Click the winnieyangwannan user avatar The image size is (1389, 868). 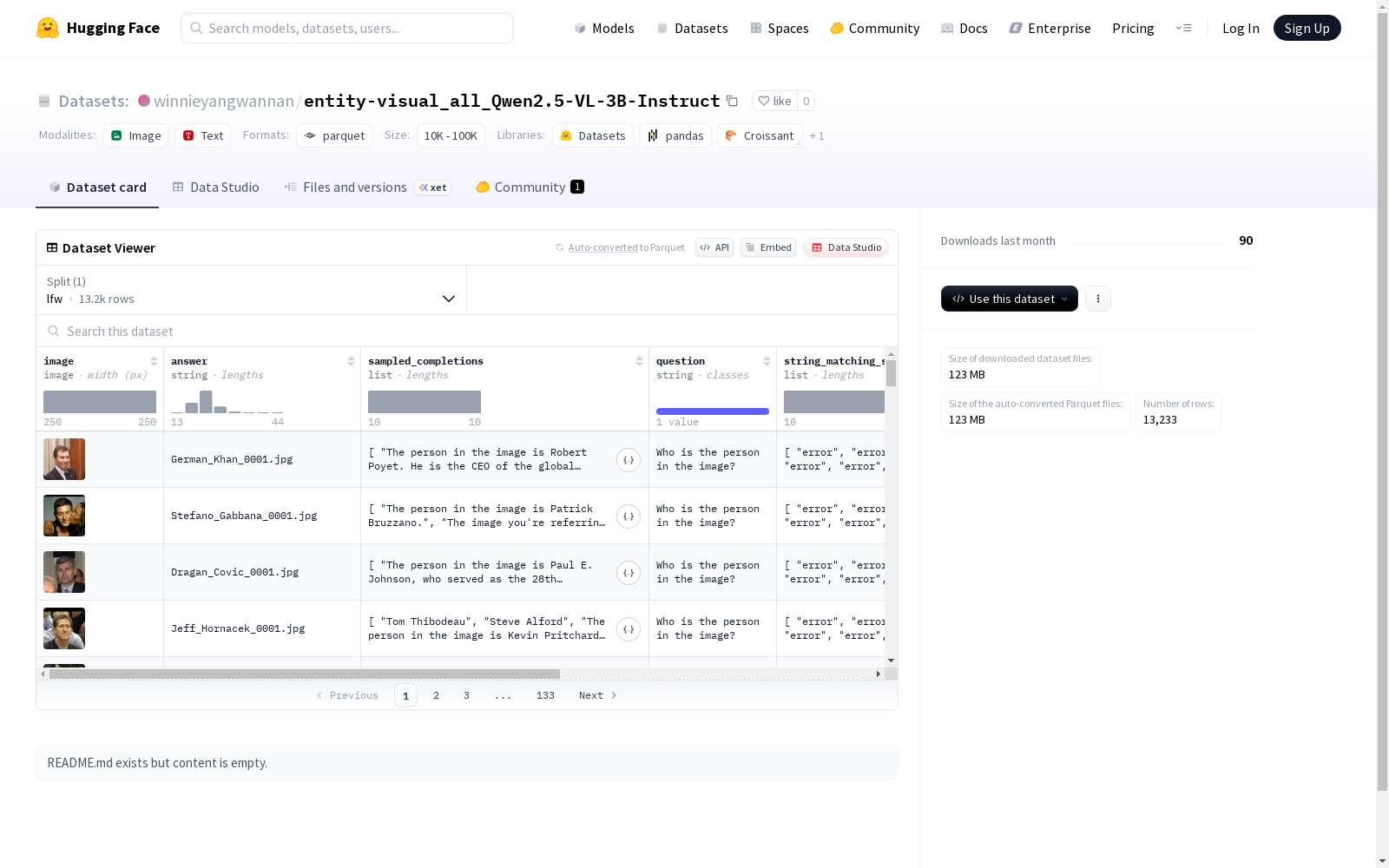[144, 101]
